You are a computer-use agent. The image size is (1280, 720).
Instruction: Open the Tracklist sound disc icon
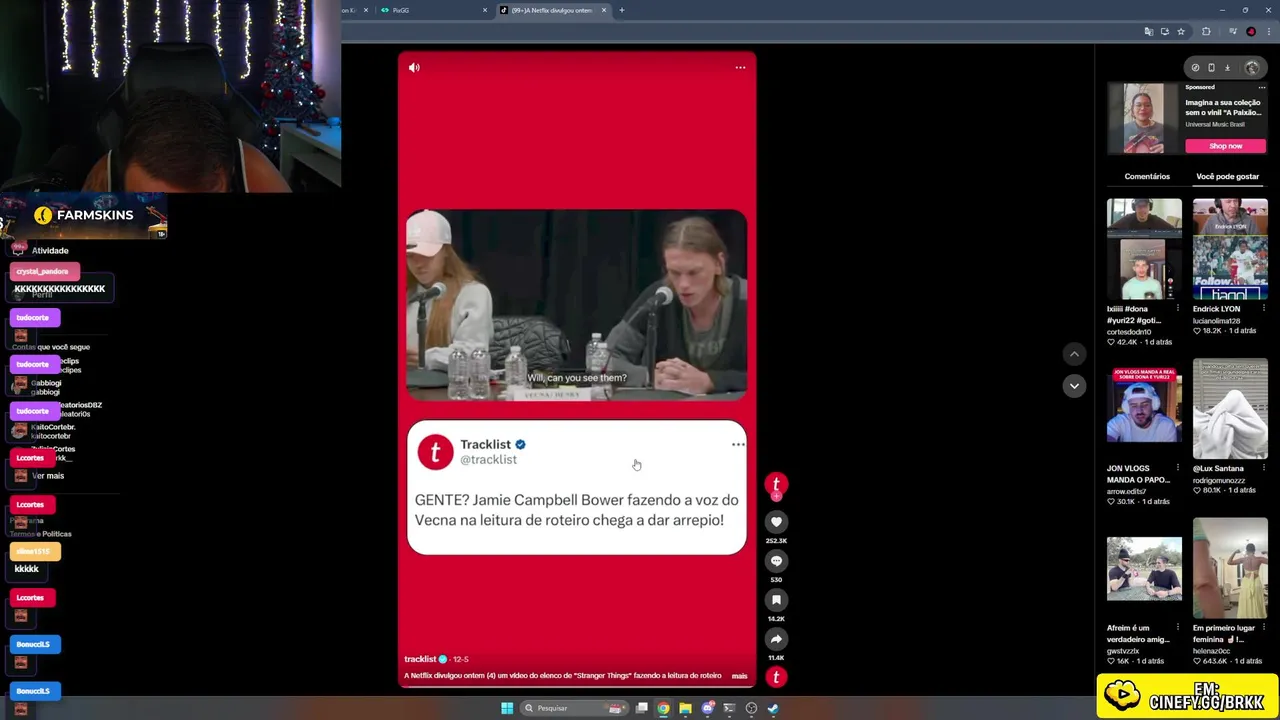point(776,677)
